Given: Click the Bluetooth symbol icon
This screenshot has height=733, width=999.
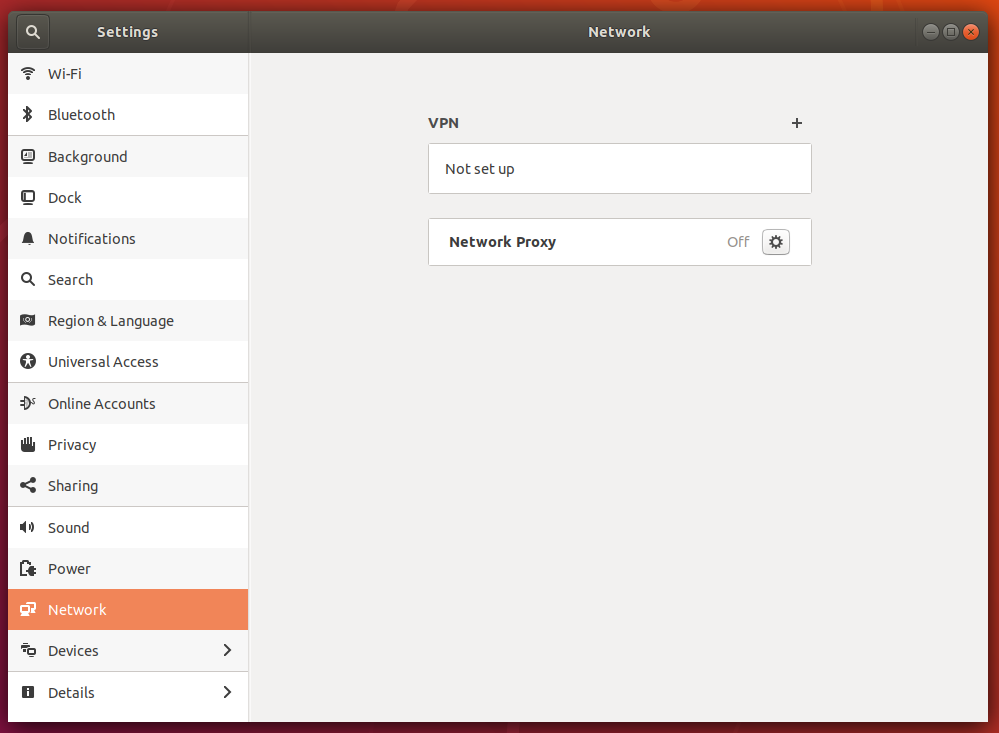Looking at the screenshot, I should [x=28, y=114].
